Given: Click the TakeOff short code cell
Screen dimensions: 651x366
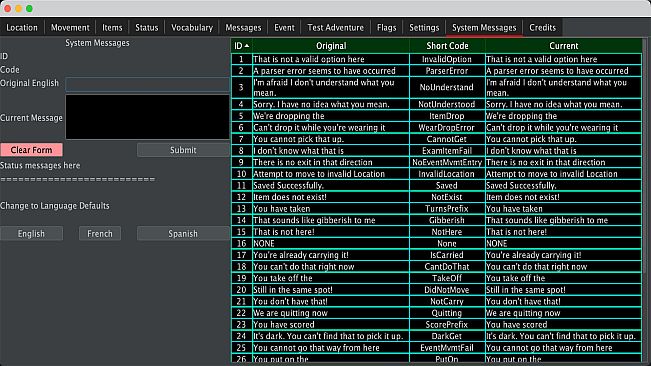Looking at the screenshot, I should [447, 278].
